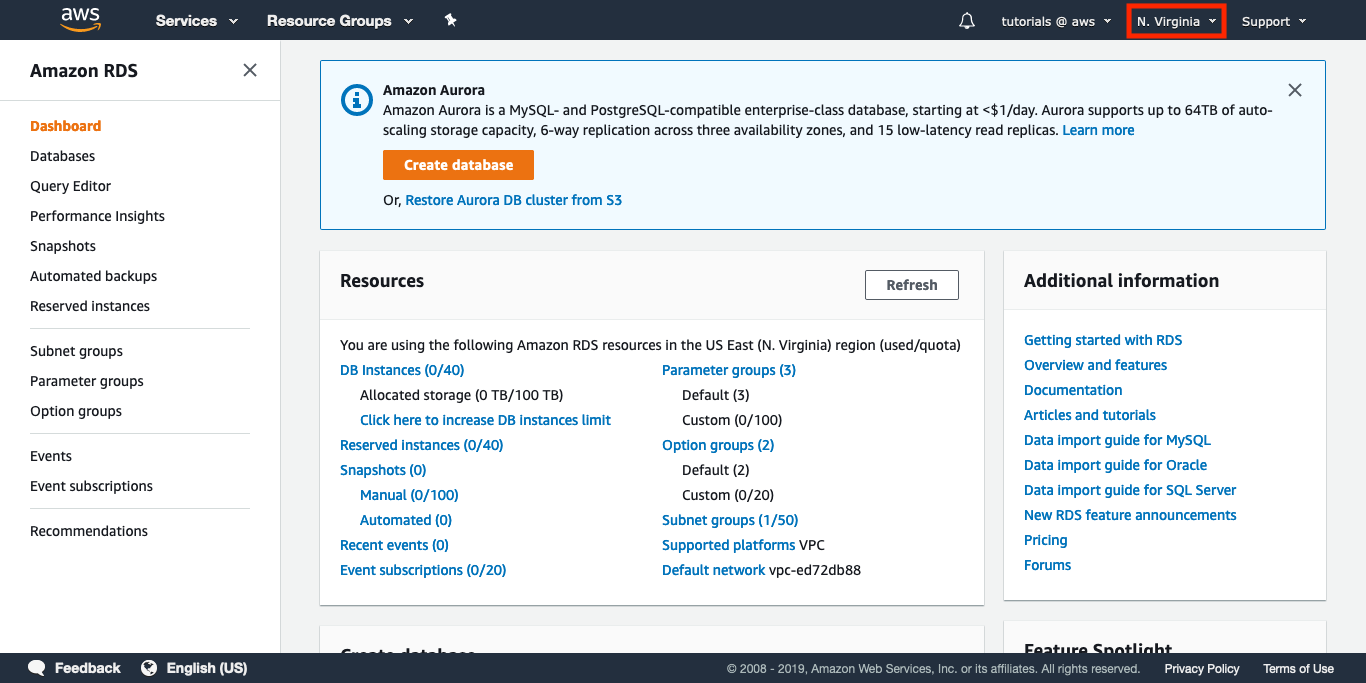1366x683 pixels.
Task: Click the info icon in Aurora banner
Action: pyautogui.click(x=356, y=100)
